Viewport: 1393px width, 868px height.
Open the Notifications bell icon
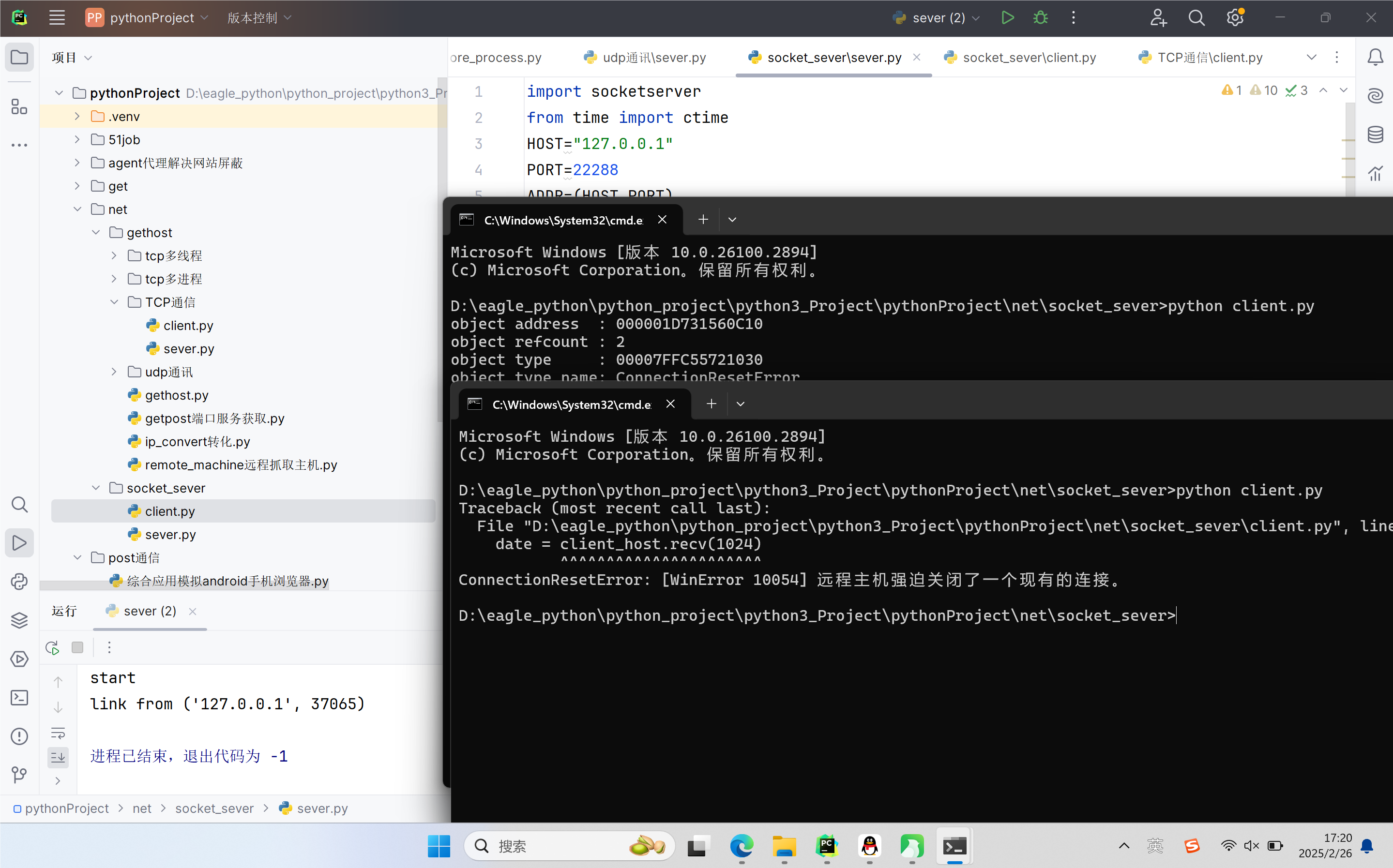click(x=1375, y=57)
